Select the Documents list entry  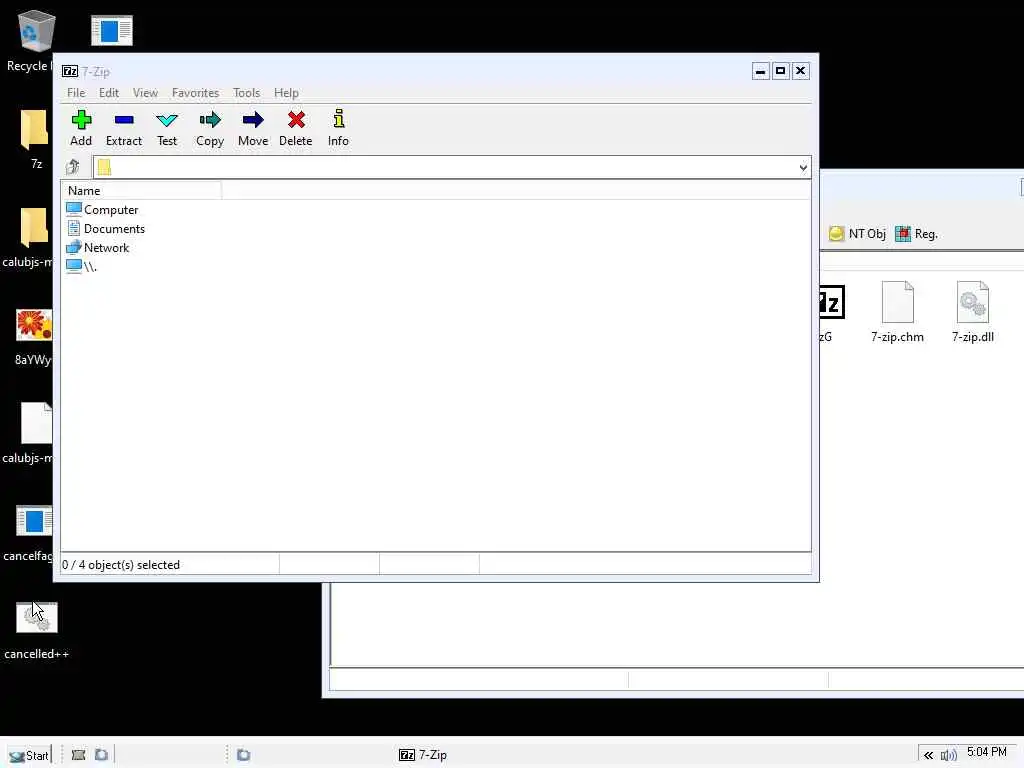[106, 229]
